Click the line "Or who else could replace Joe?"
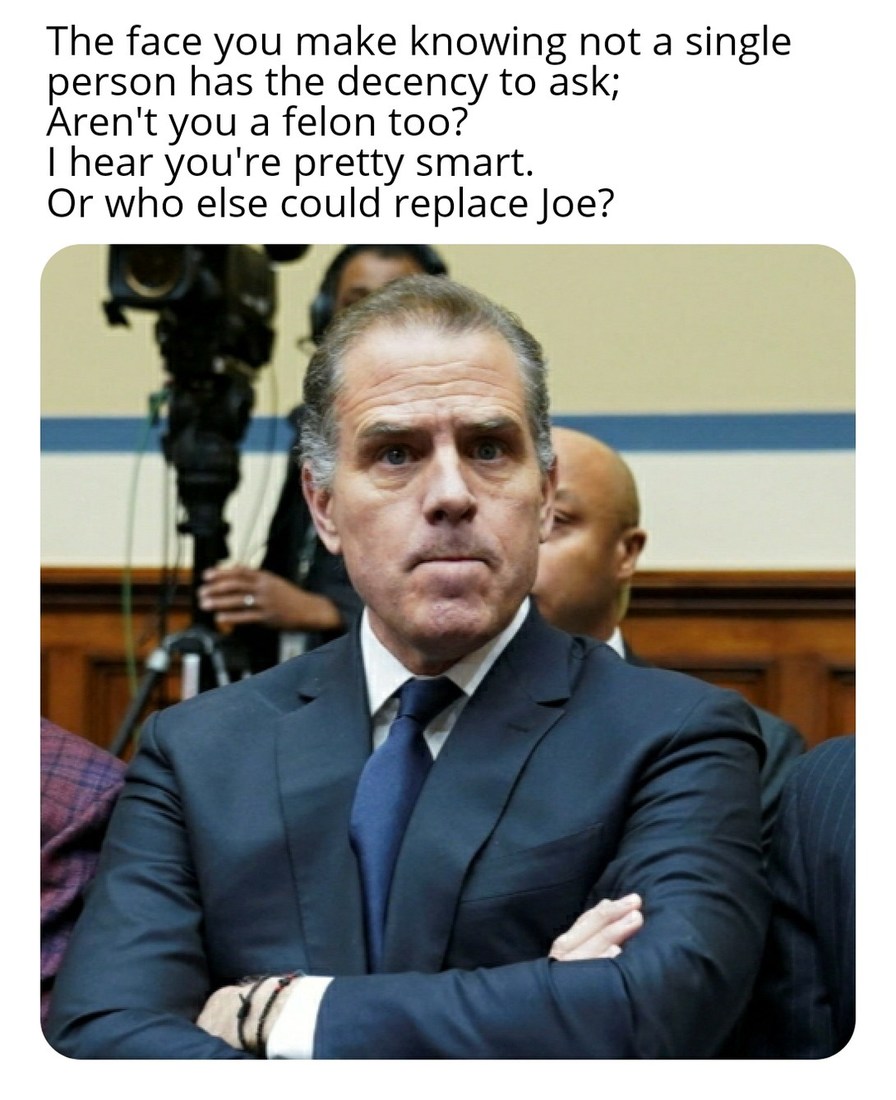 pyautogui.click(x=329, y=203)
